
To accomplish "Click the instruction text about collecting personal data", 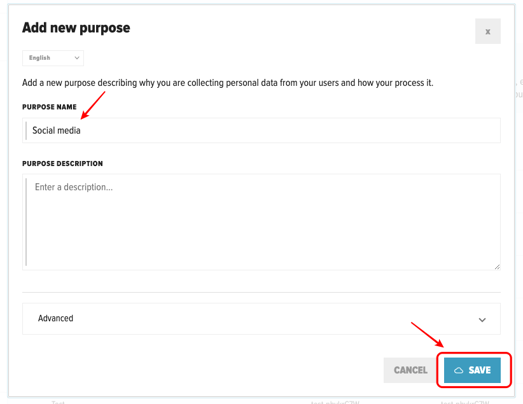I will pyautogui.click(x=227, y=83).
